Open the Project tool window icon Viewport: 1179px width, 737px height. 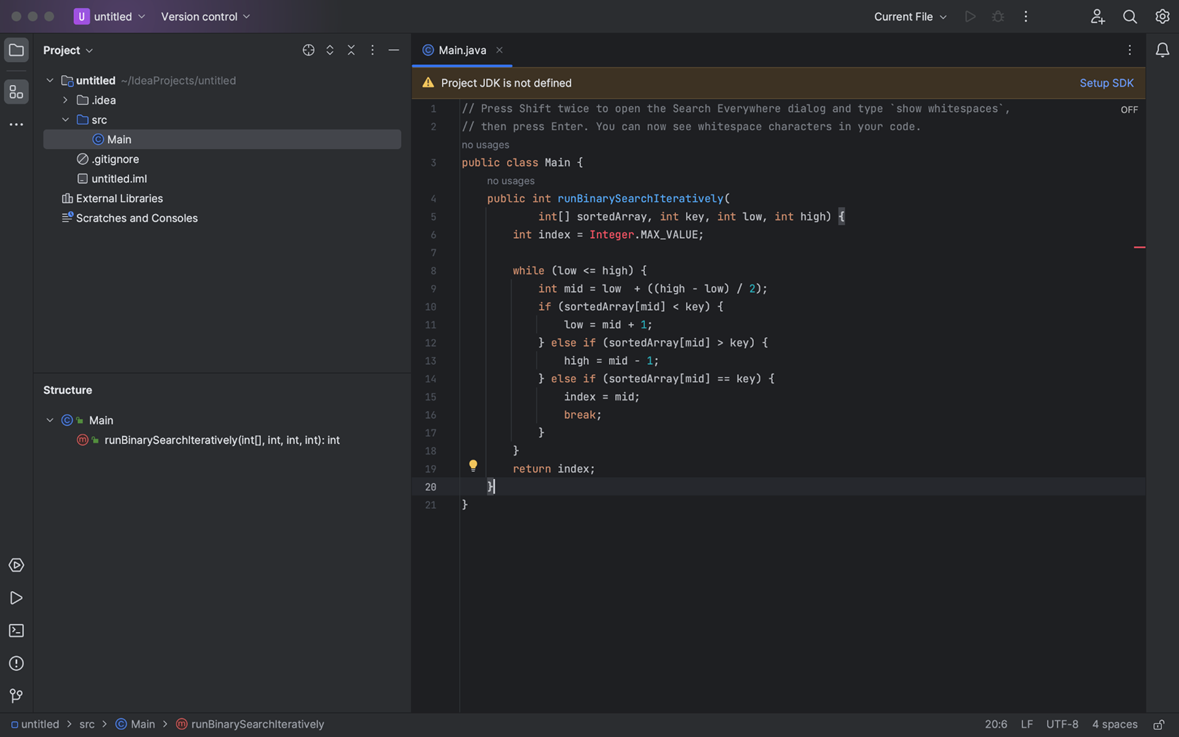point(16,50)
